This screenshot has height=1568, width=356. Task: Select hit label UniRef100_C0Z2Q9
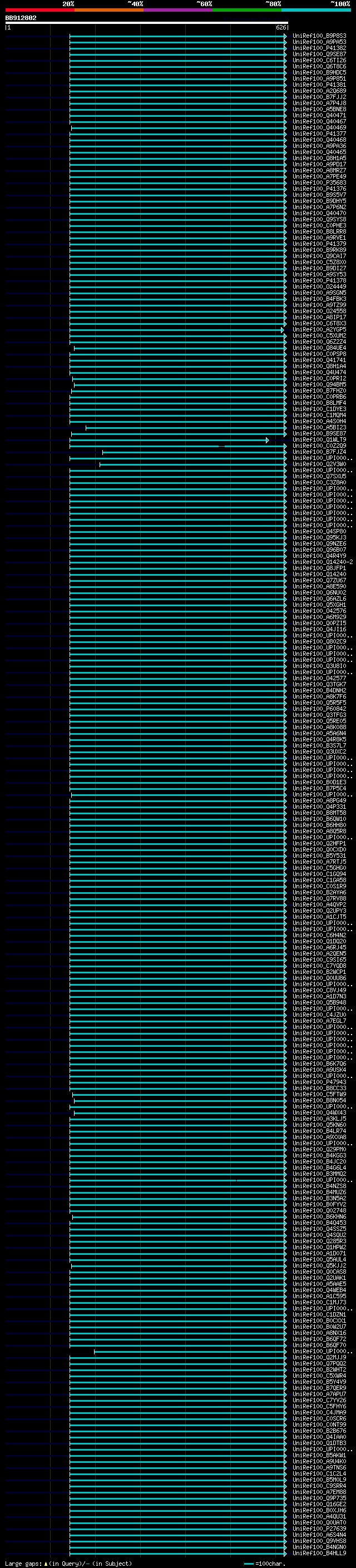click(319, 446)
